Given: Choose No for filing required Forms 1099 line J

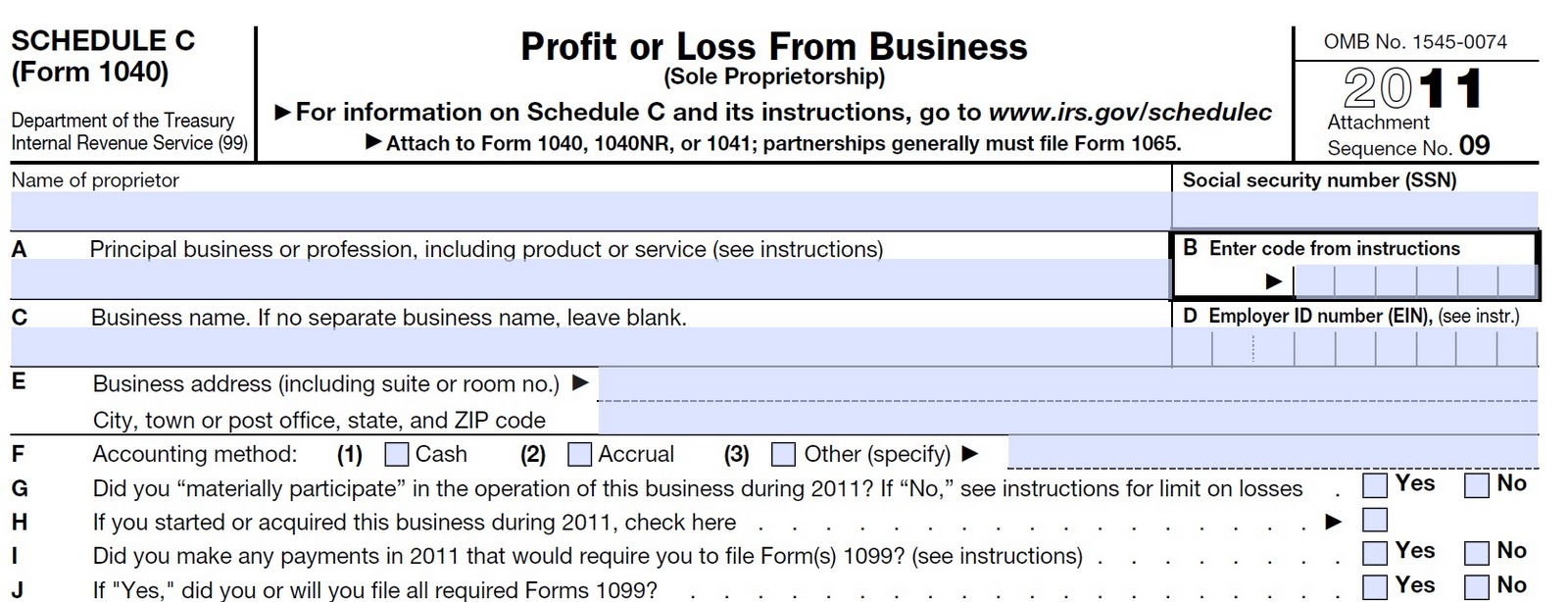Looking at the screenshot, I should pos(1477,587).
